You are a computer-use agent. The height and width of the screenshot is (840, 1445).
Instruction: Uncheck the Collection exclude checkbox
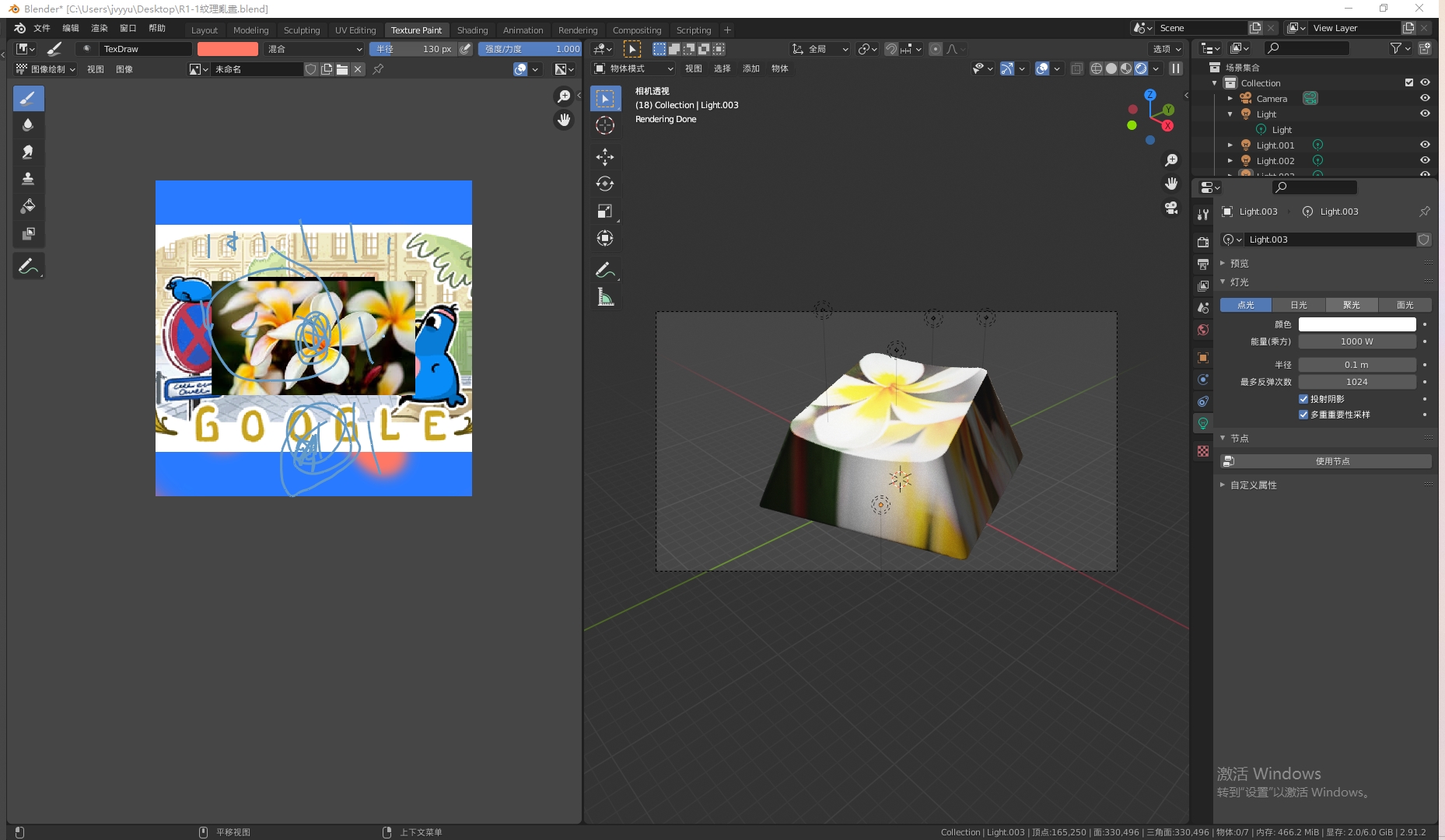pos(1409,82)
